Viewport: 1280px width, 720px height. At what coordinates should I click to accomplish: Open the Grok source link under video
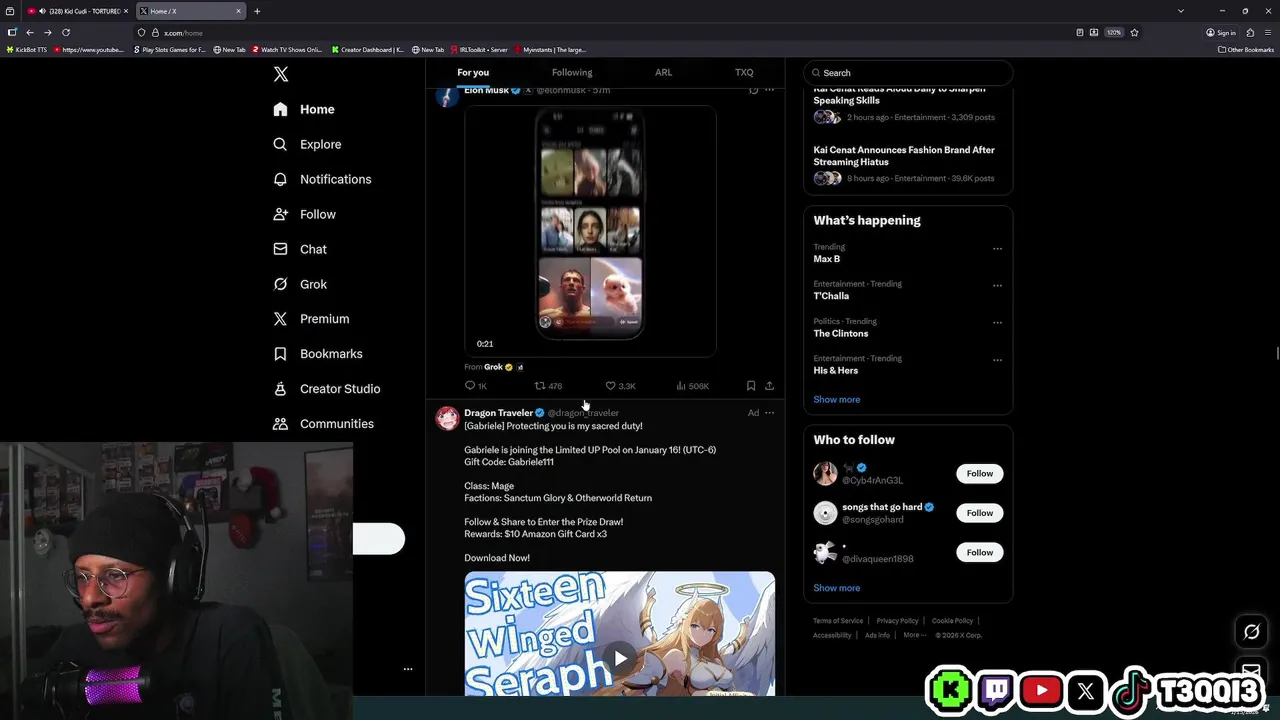(493, 367)
